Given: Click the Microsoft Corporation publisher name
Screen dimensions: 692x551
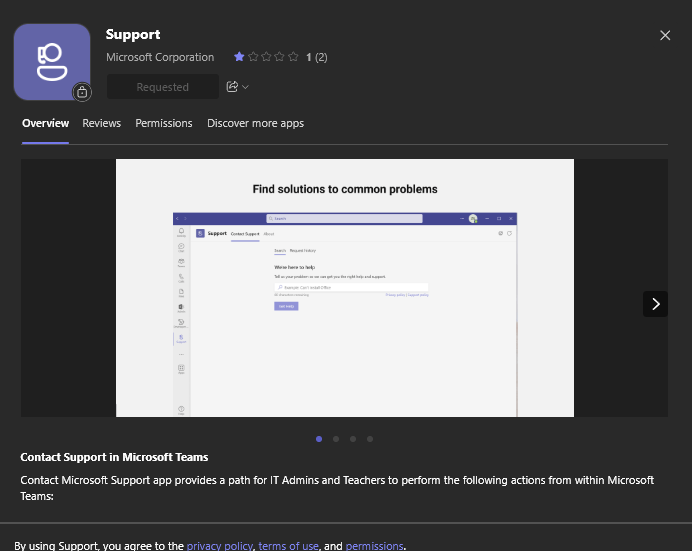Looking at the screenshot, I should pyautogui.click(x=160, y=57).
